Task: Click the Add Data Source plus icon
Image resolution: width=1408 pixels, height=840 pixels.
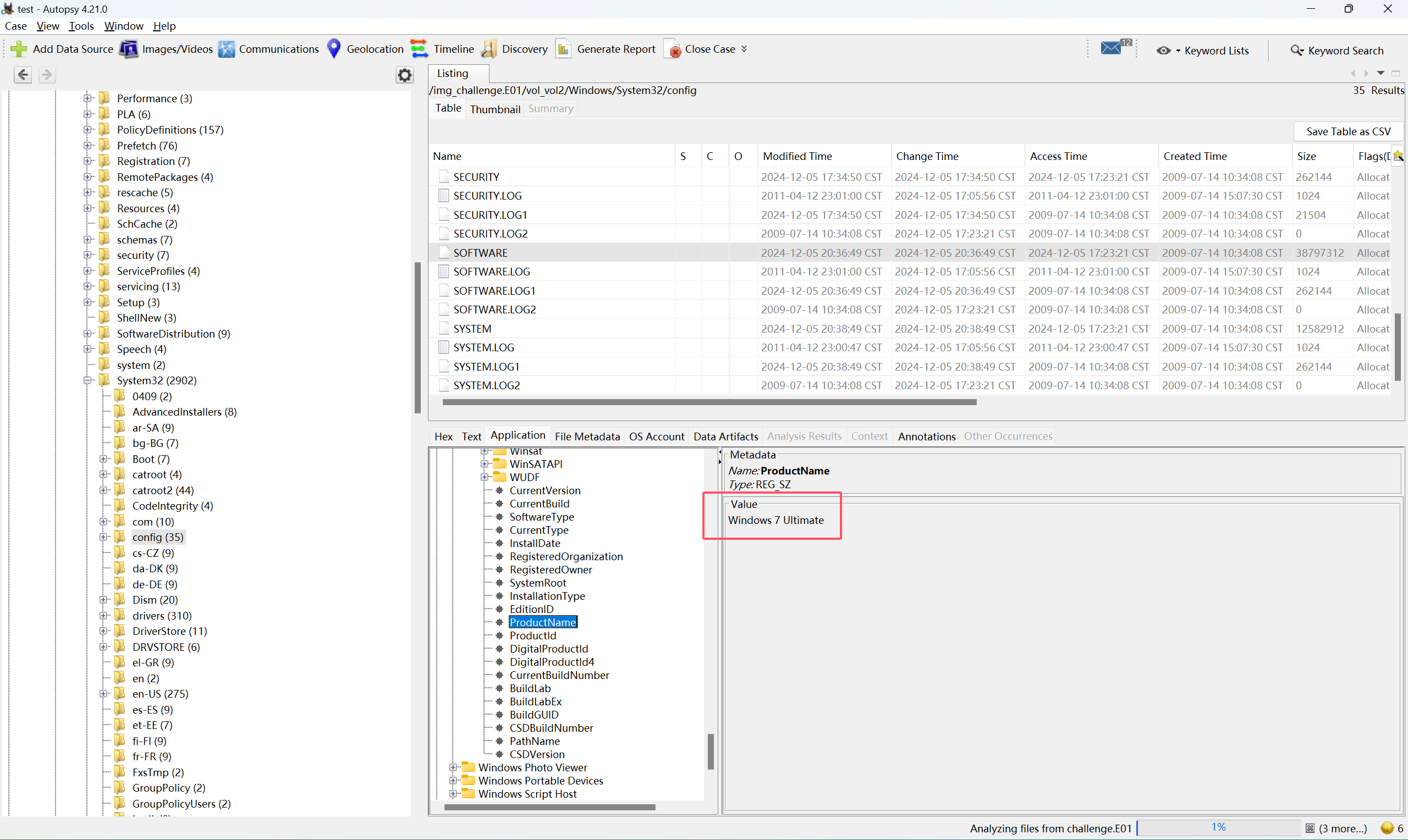Action: click(x=19, y=49)
